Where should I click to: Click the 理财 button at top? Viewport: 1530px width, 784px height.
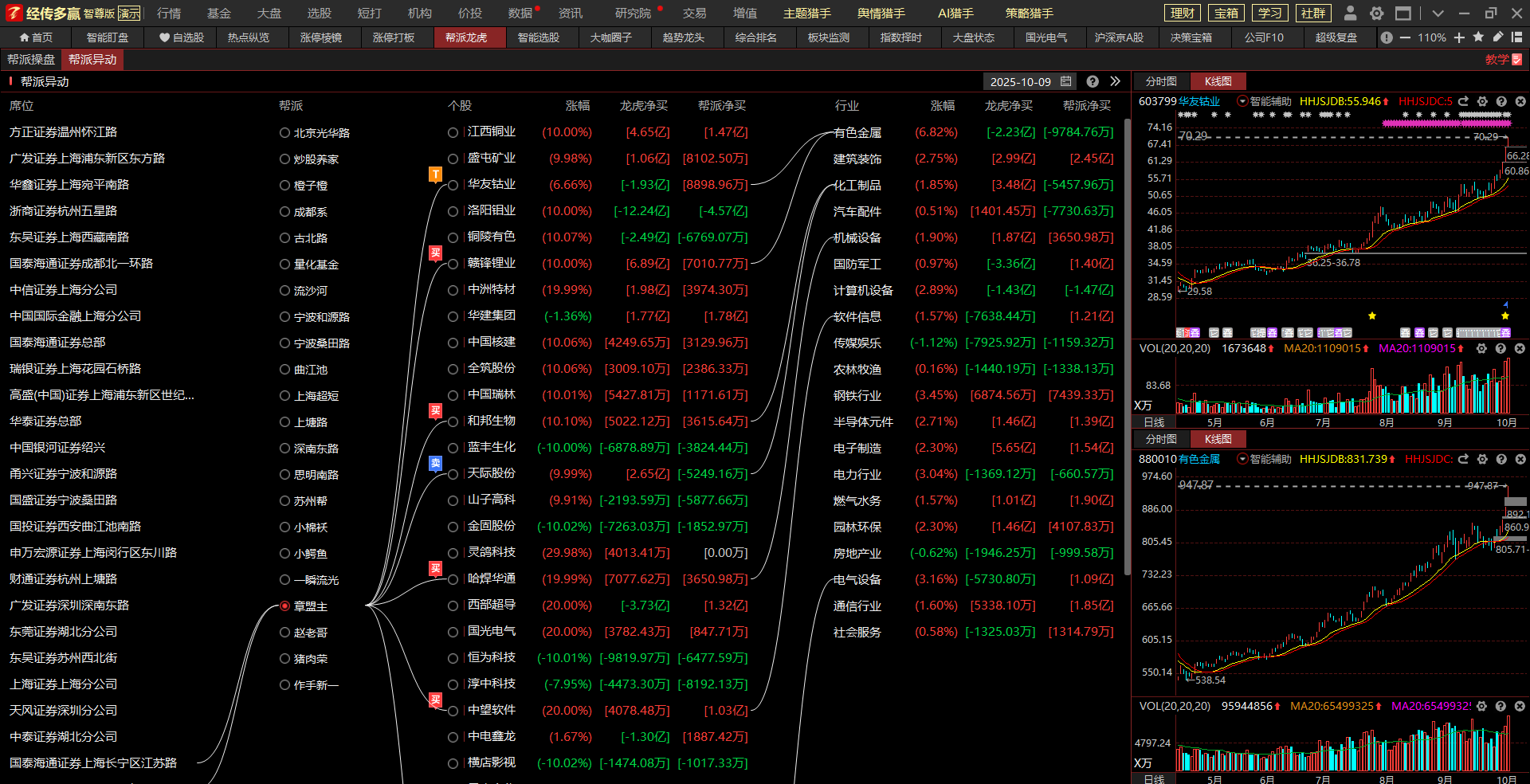[x=1183, y=13]
